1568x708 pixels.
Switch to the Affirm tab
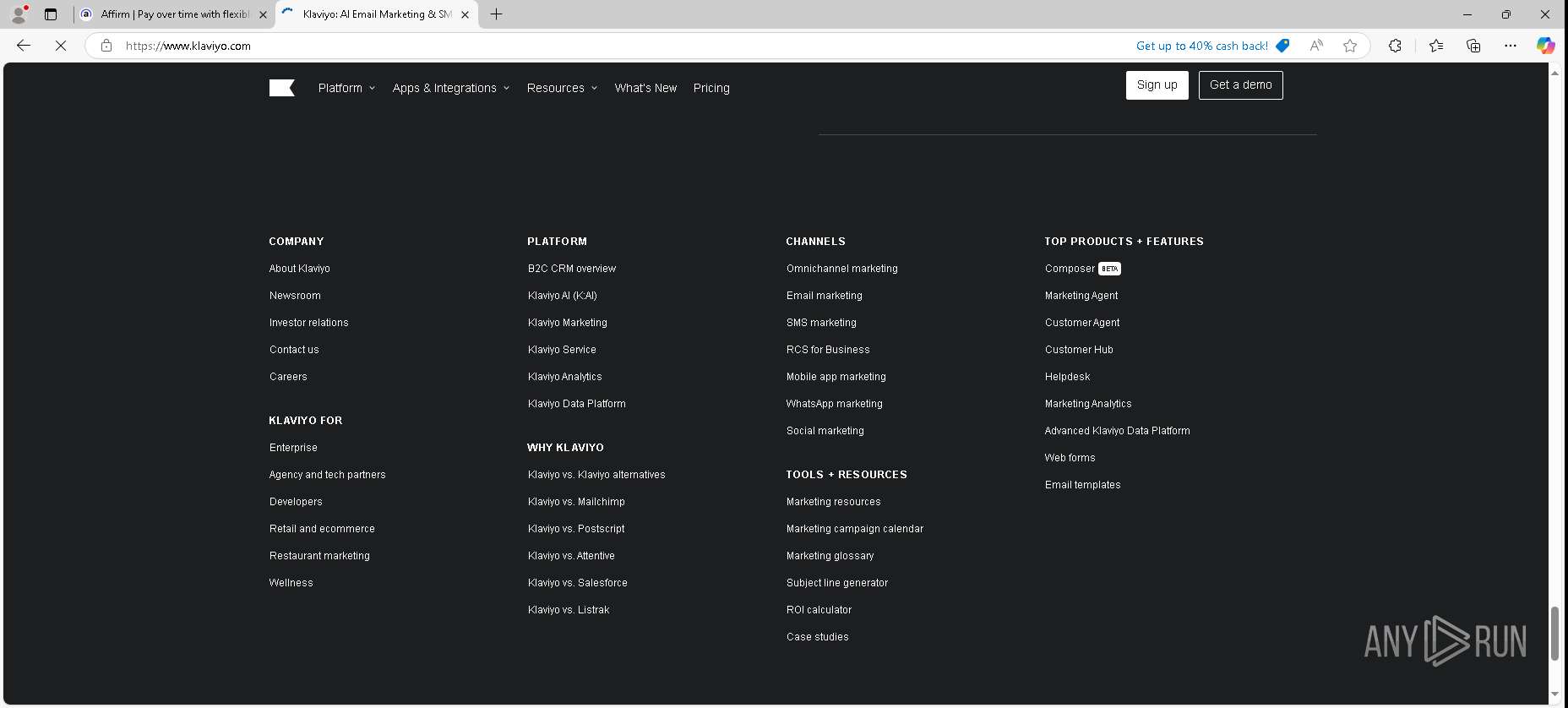pos(173,14)
